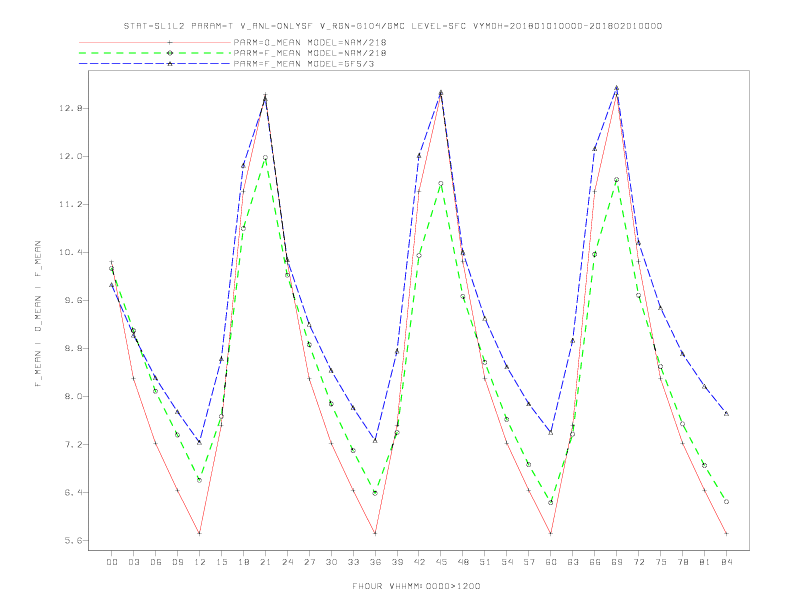
Task: Click the triangle marker in the legend
Action: pos(170,64)
